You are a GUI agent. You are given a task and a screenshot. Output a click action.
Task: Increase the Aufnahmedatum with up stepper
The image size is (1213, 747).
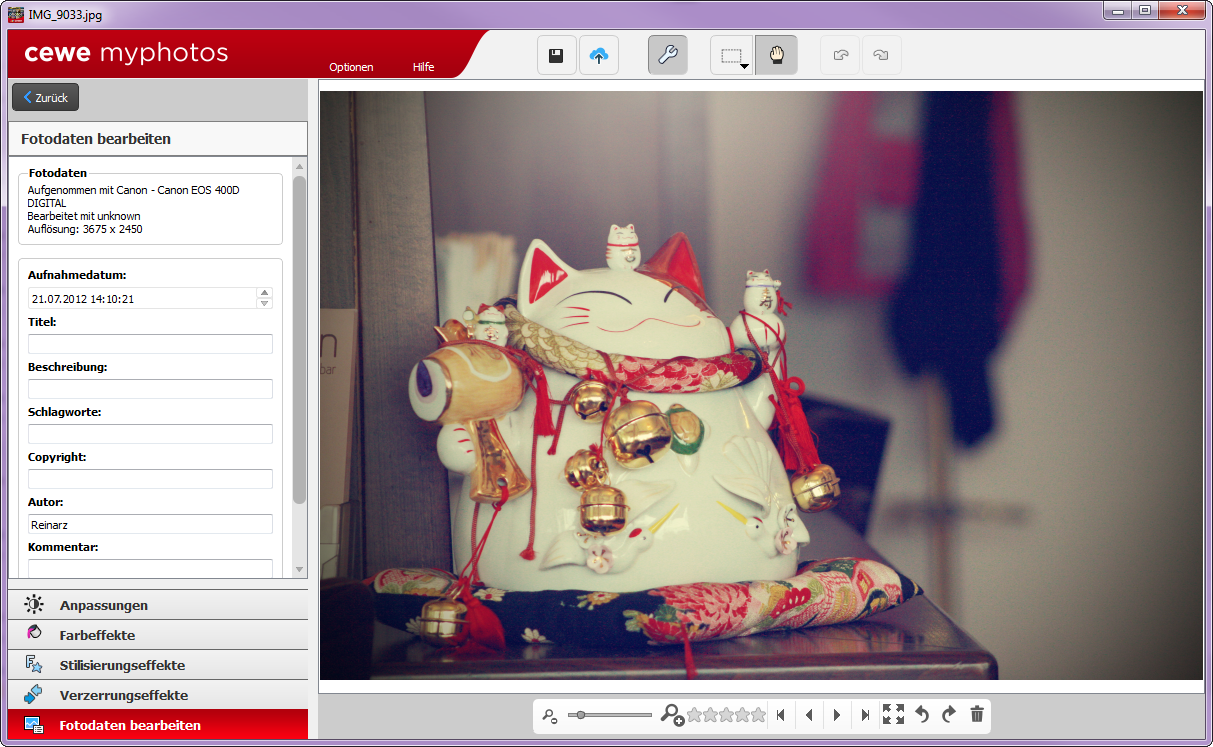[265, 293]
